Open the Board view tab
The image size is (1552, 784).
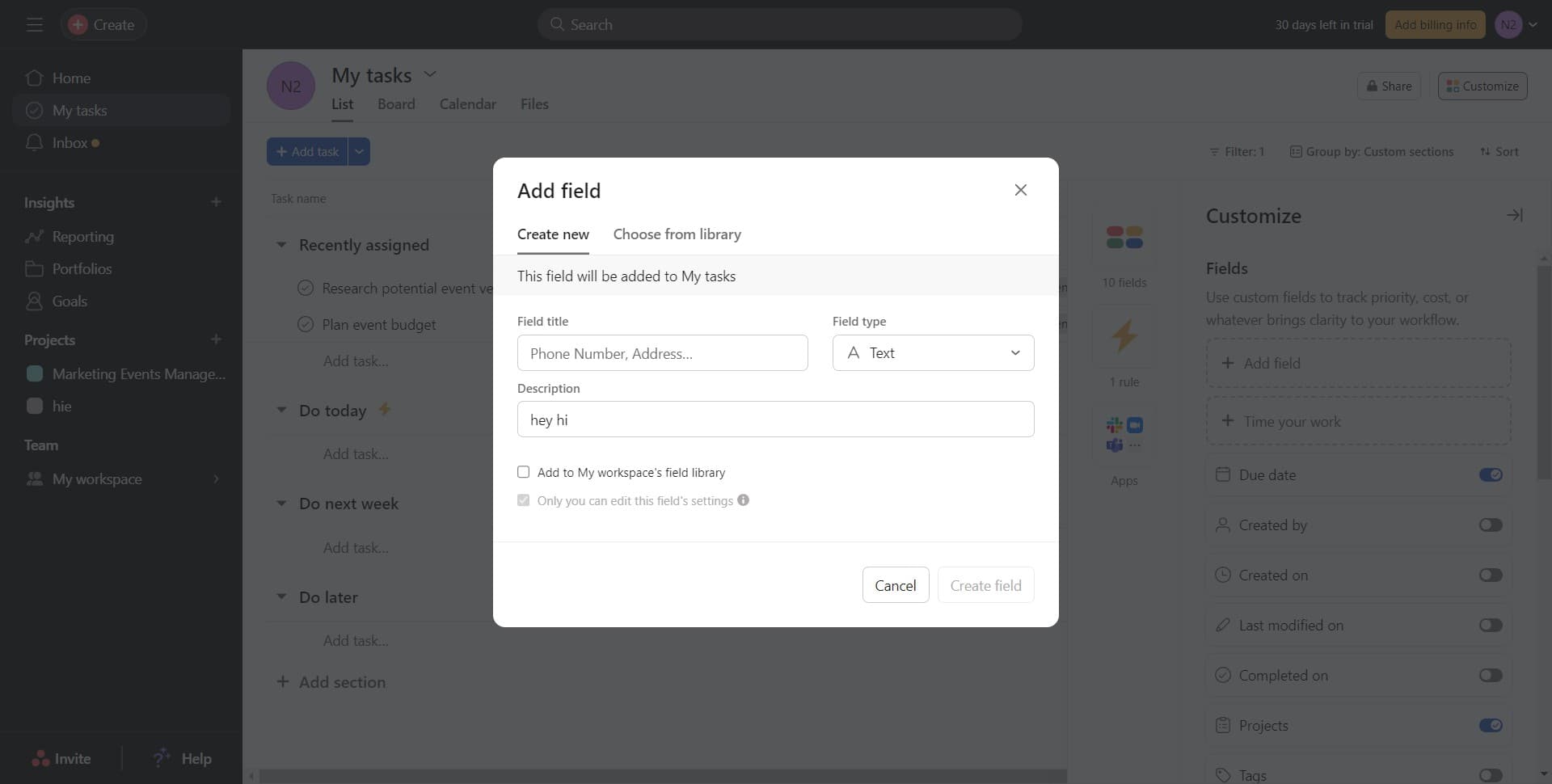[396, 104]
